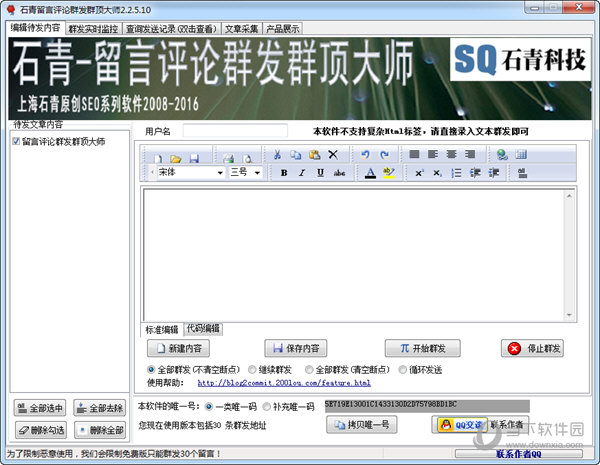Click the paste clipboard toolbar icon
Viewport: 600px width, 465px height.
(314, 155)
